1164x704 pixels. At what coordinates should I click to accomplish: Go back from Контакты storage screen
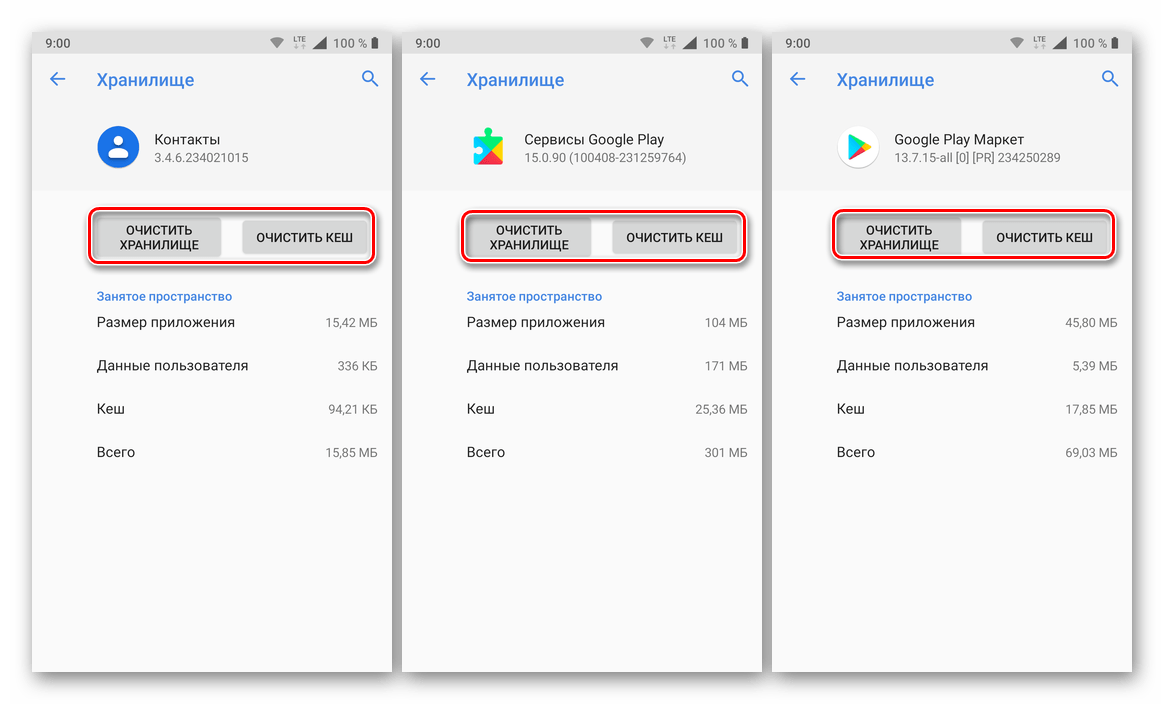57,79
